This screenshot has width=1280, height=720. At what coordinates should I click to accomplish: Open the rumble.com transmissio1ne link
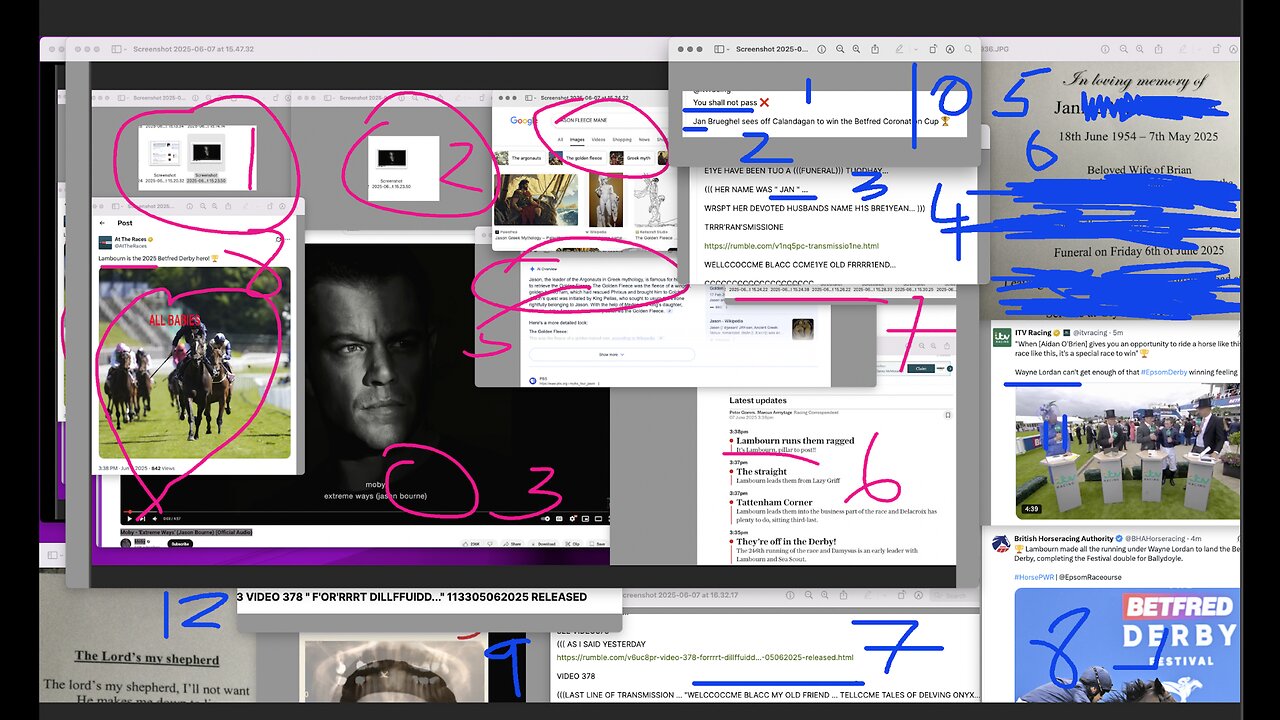tap(791, 246)
